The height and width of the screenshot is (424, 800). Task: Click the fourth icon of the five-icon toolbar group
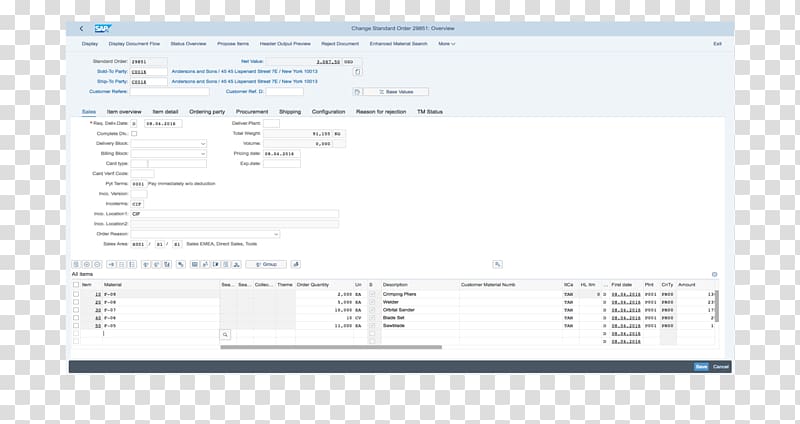226,264
